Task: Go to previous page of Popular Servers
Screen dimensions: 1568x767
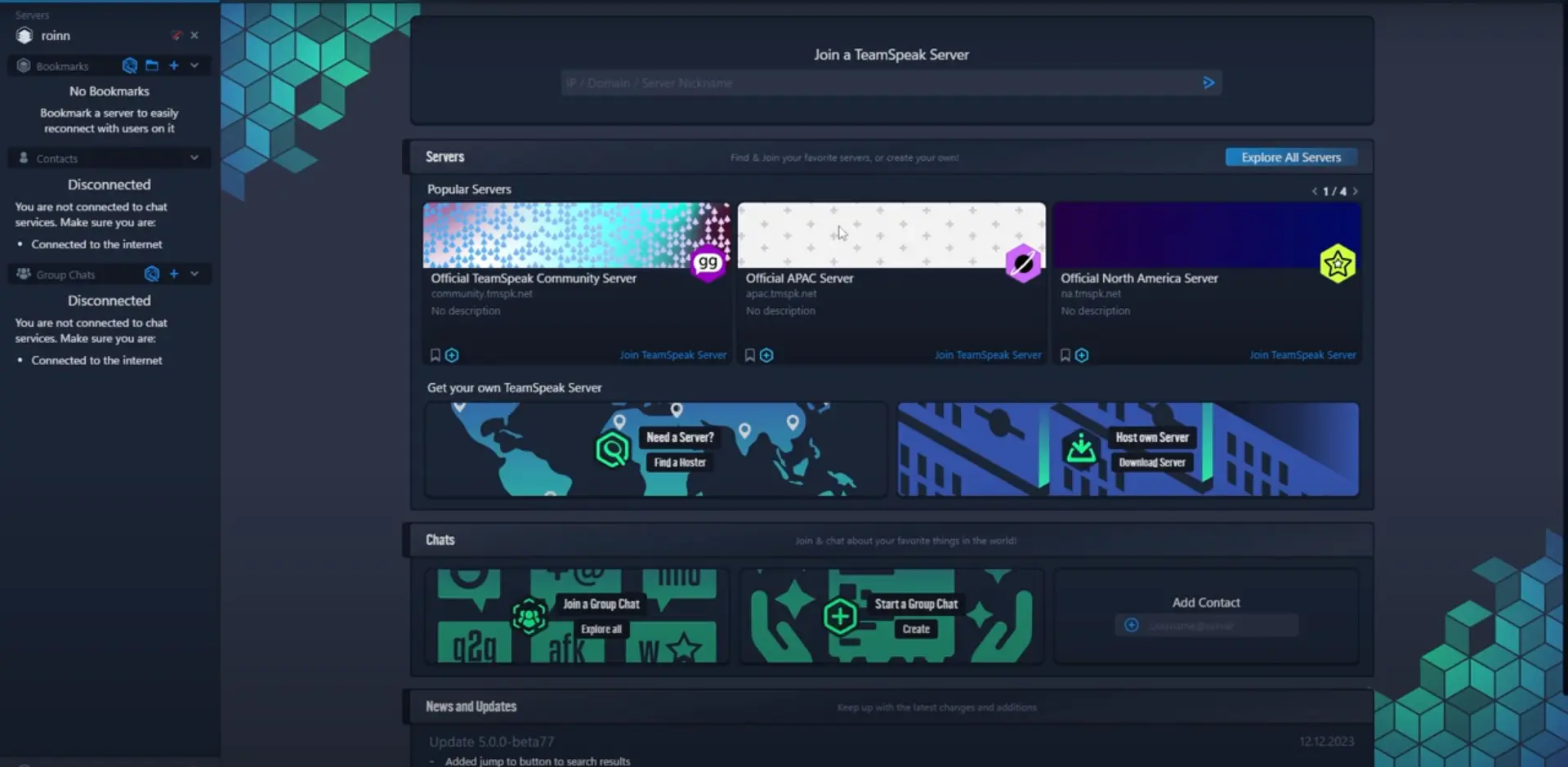Action: 1314,191
